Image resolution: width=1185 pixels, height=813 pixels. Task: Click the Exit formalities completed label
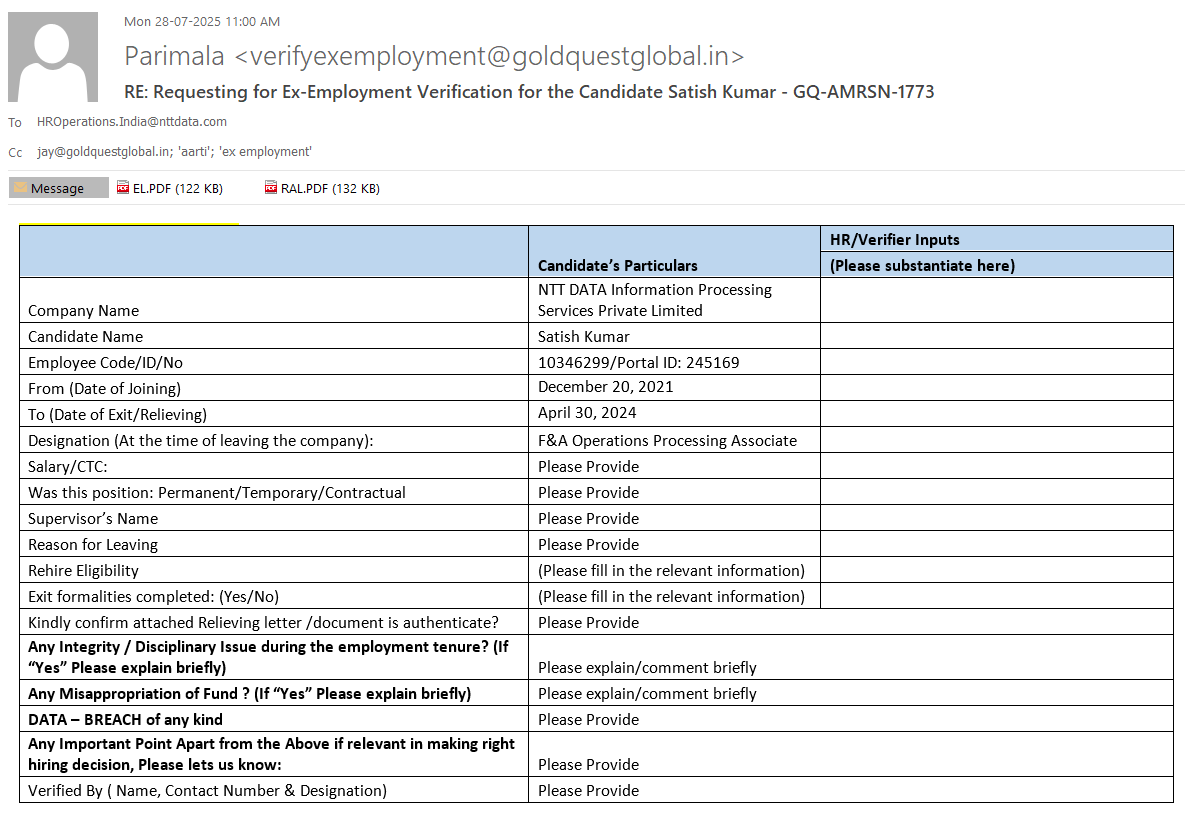(153, 597)
